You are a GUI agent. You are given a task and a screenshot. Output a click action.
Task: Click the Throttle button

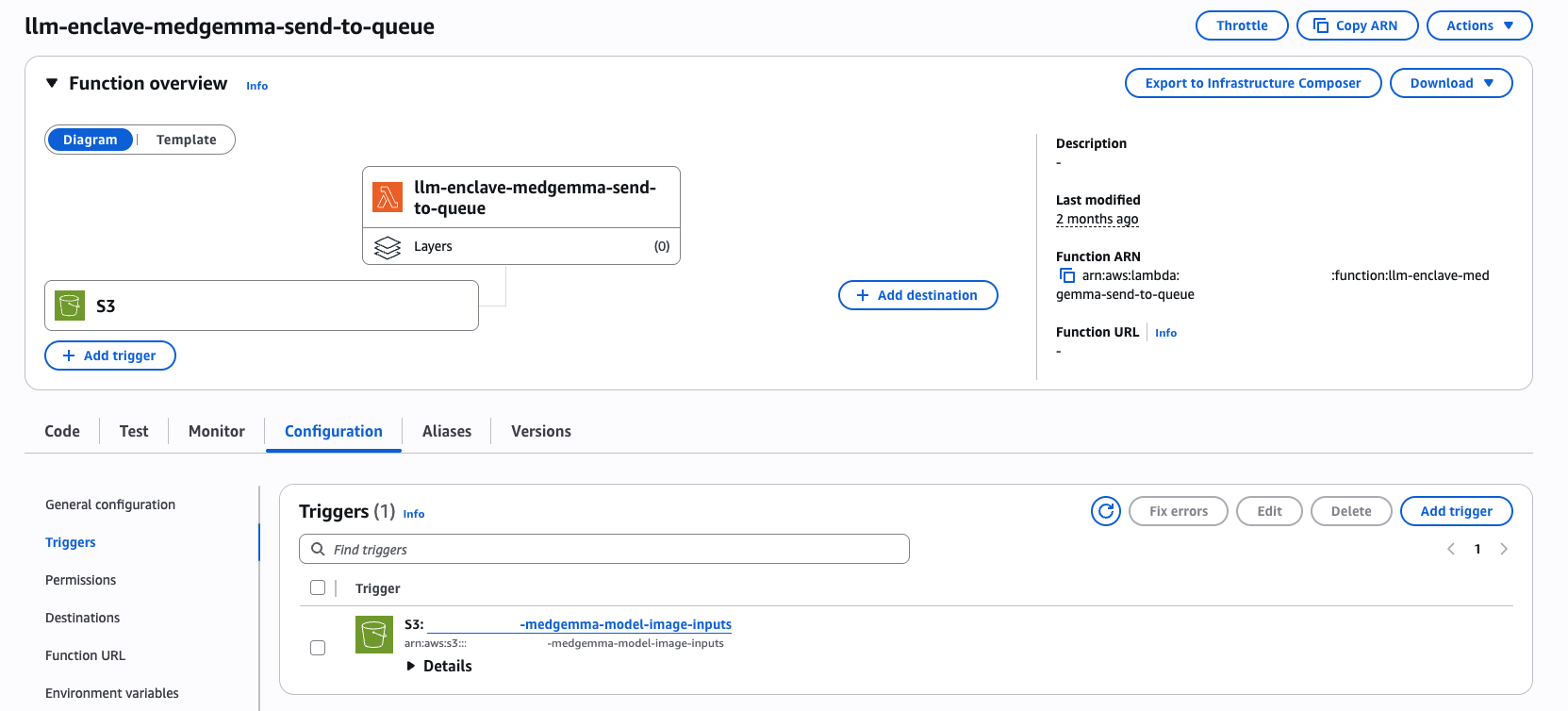(1242, 25)
